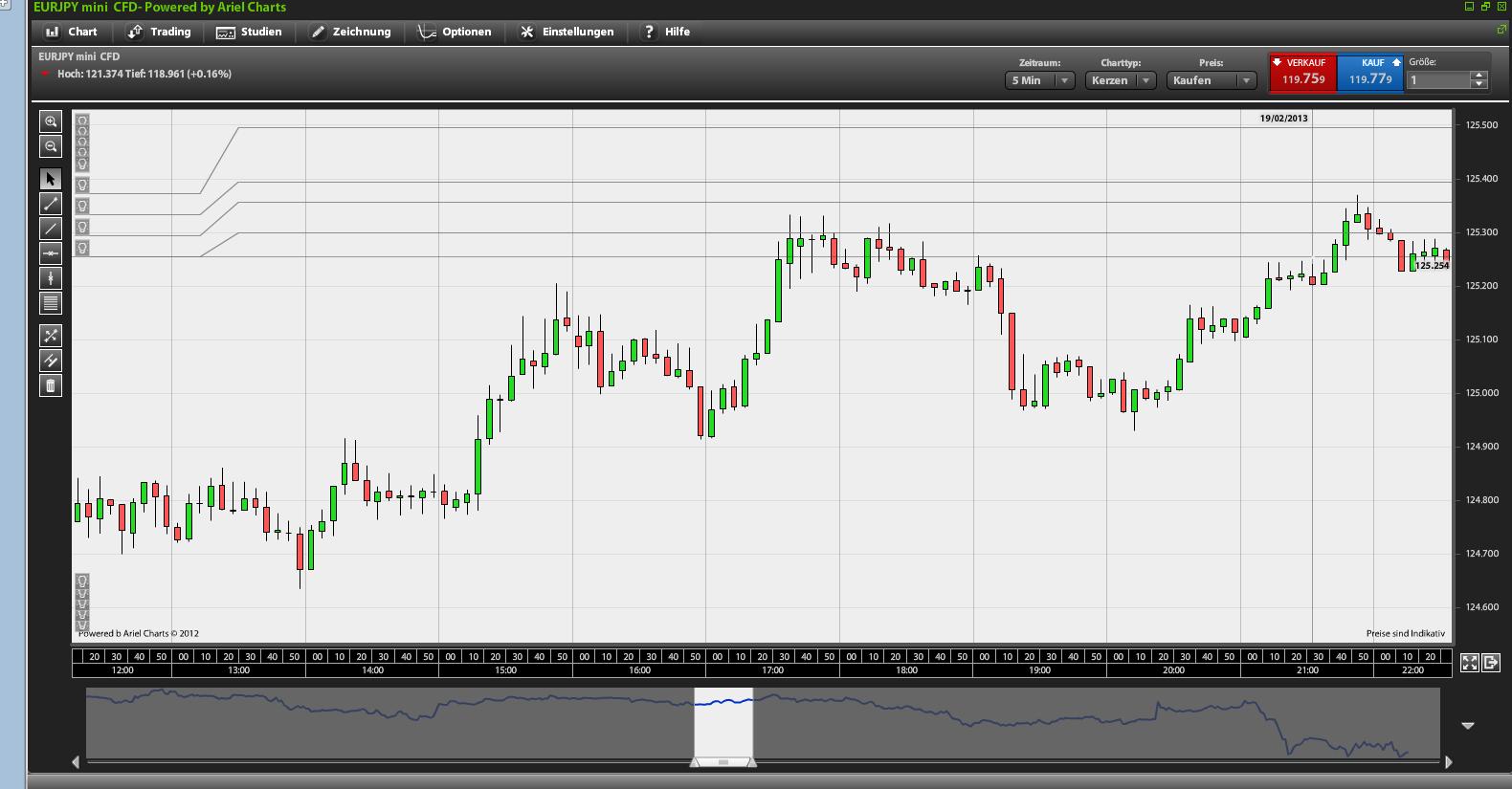Click the Zoom out magnifier icon
The image size is (1512, 789).
click(x=51, y=146)
